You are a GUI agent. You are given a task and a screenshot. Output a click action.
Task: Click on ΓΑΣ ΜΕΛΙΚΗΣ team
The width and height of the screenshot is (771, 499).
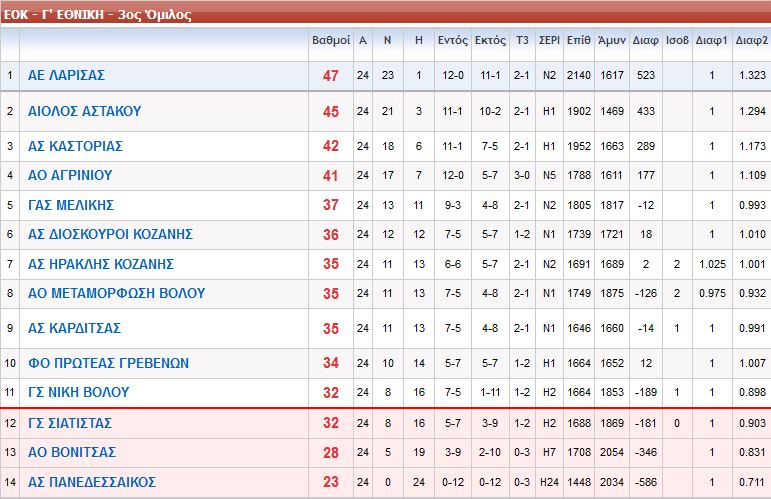(71, 205)
